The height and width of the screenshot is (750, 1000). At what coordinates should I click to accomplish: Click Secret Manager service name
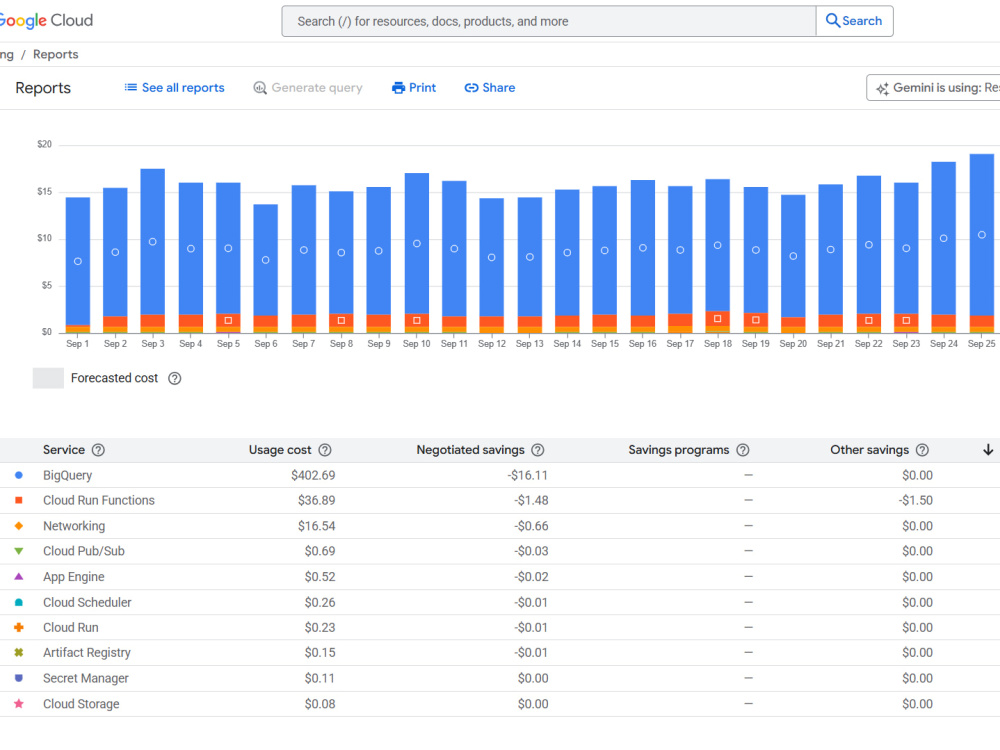(x=85, y=679)
